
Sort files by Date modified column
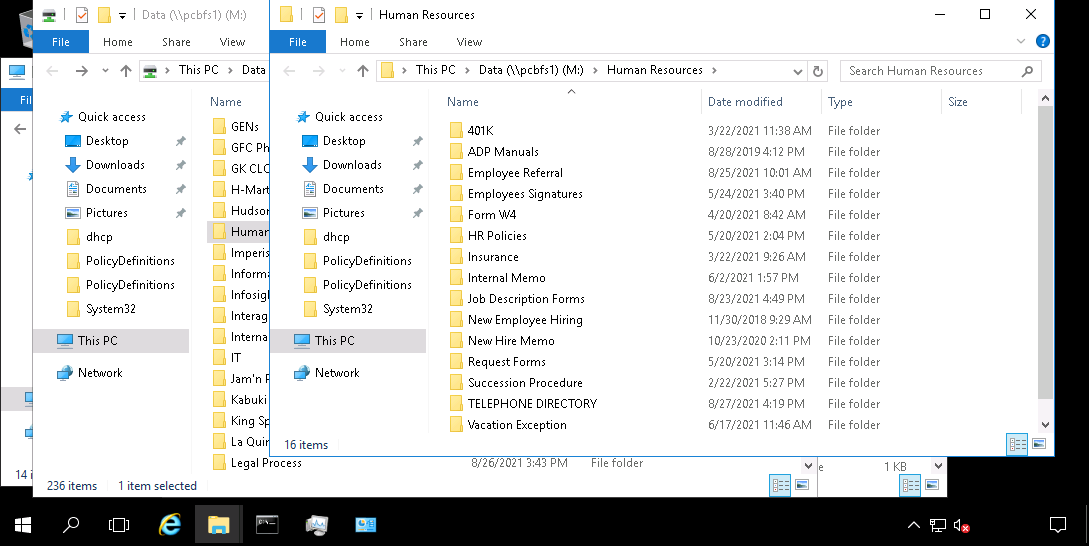tap(745, 102)
